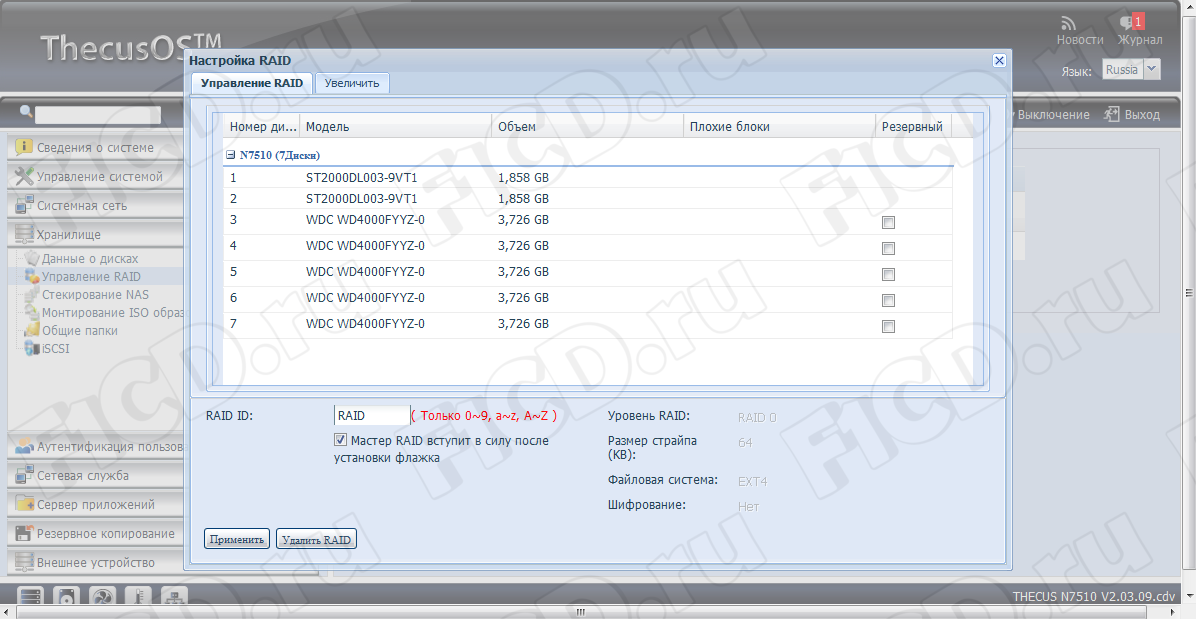Viewport: 1196px width, 619px height.
Task: Click the Внешнее устройство menu section
Action: tap(95, 562)
